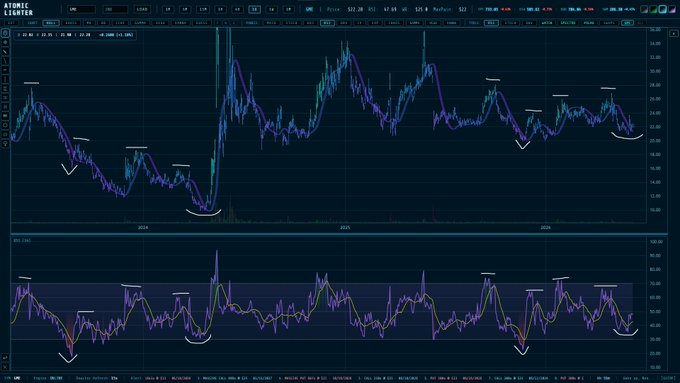Select the cursor tool at top of drawing sidebar
This screenshot has height=383, width=680.
click(5, 33)
